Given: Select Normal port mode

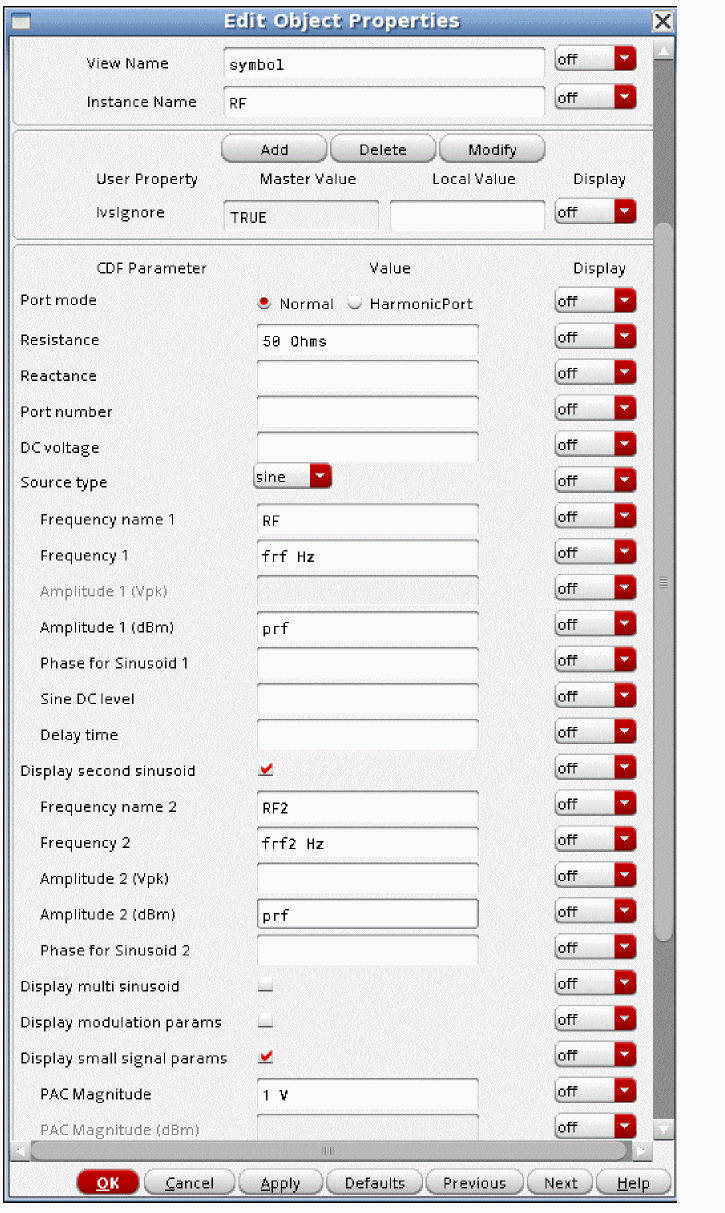Looking at the screenshot, I should [265, 304].
